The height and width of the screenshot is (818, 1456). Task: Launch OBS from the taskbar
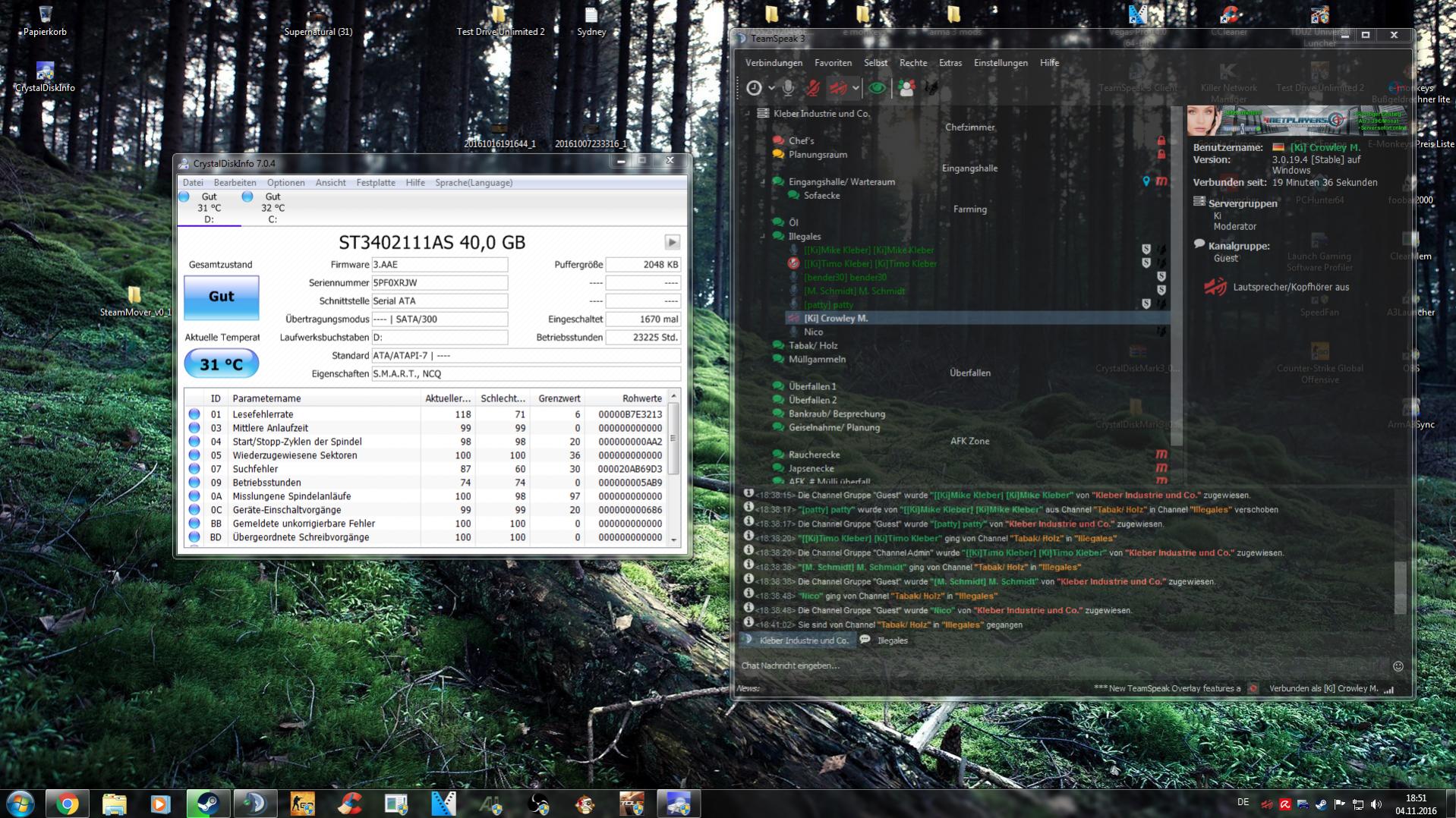tap(537, 804)
